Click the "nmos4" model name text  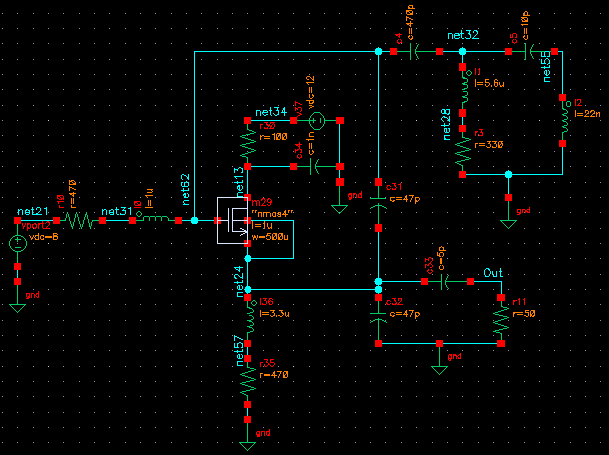pyautogui.click(x=273, y=213)
